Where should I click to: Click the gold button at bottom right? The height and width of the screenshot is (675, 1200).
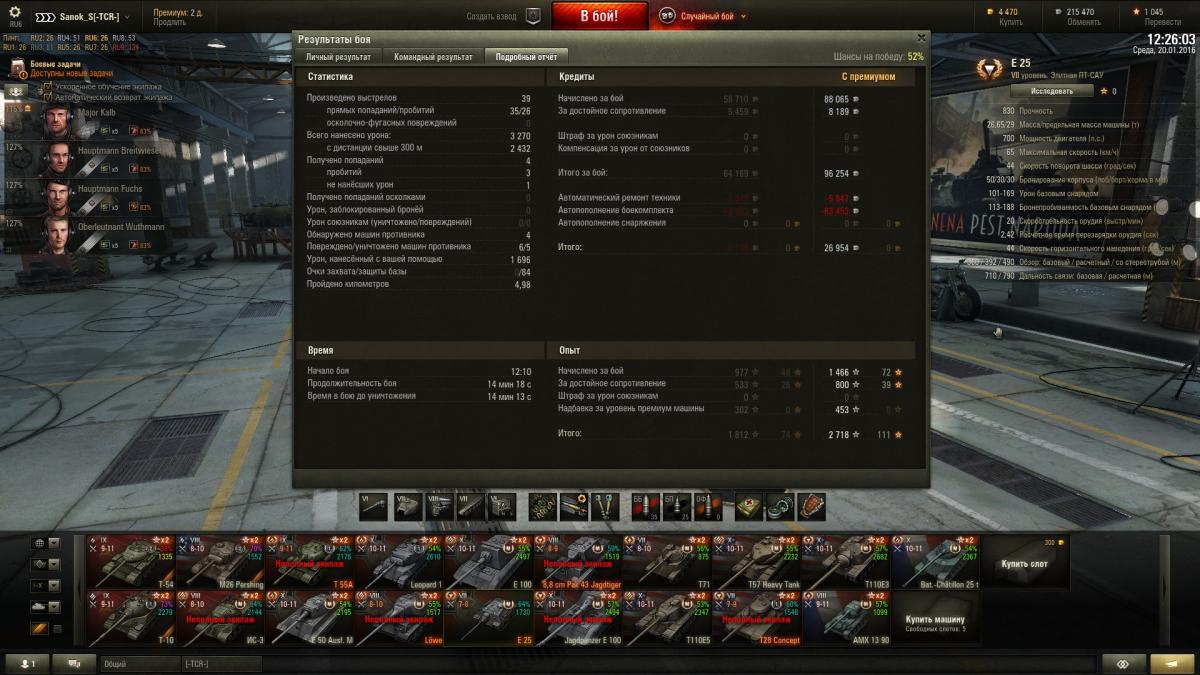1172,663
